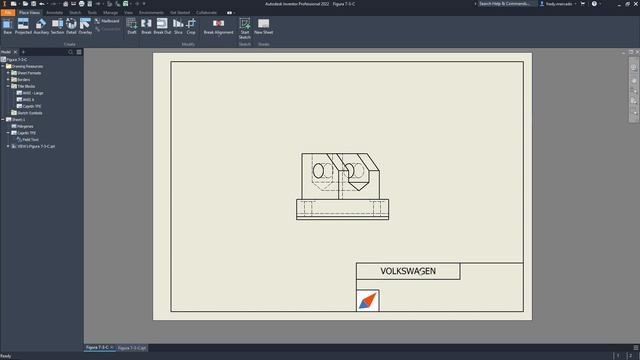Click the Home icon in quick access toolbar

[65, 4]
